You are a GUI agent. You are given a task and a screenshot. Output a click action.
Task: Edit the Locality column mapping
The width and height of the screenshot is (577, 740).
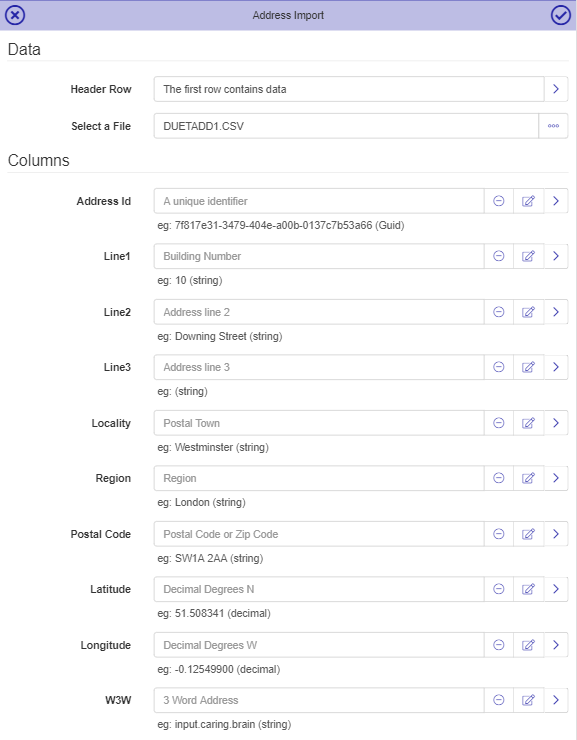point(528,423)
